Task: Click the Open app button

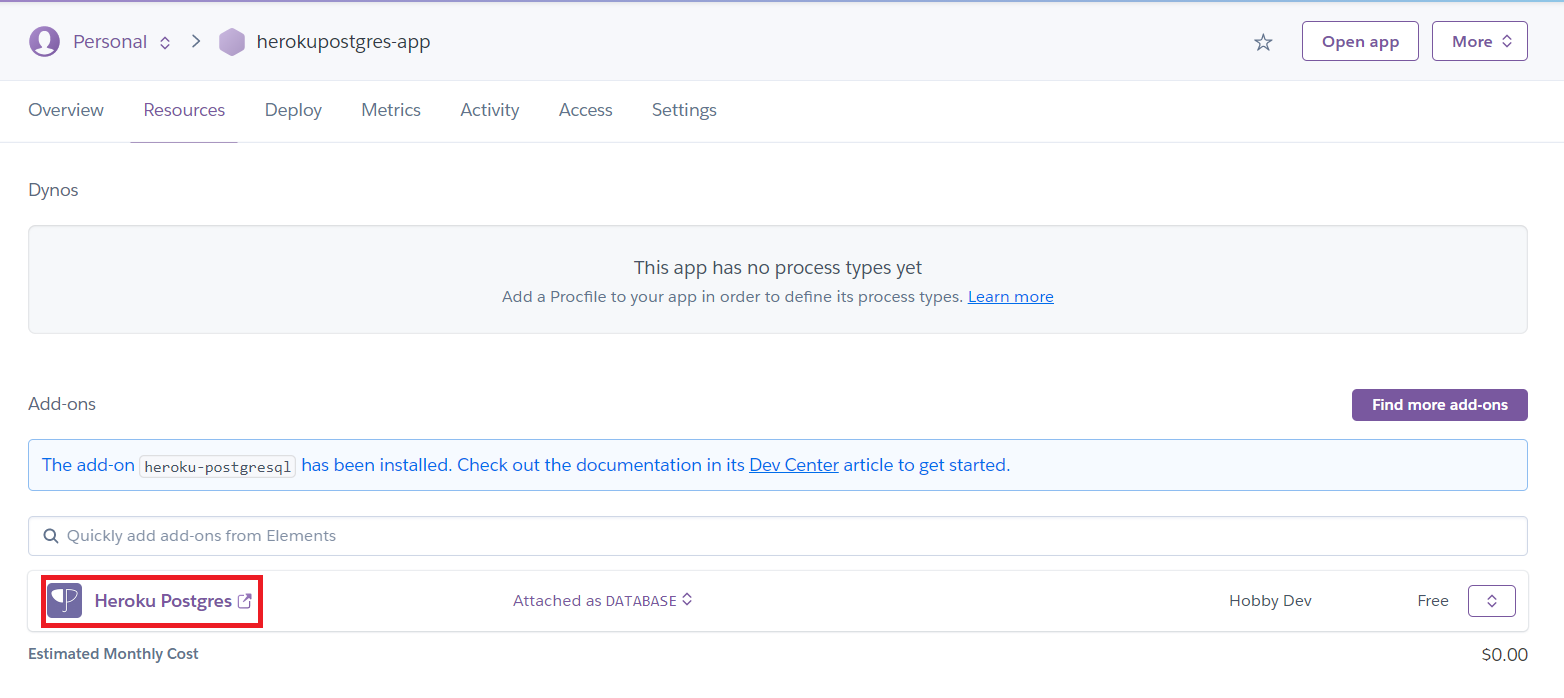Action: coord(1360,41)
